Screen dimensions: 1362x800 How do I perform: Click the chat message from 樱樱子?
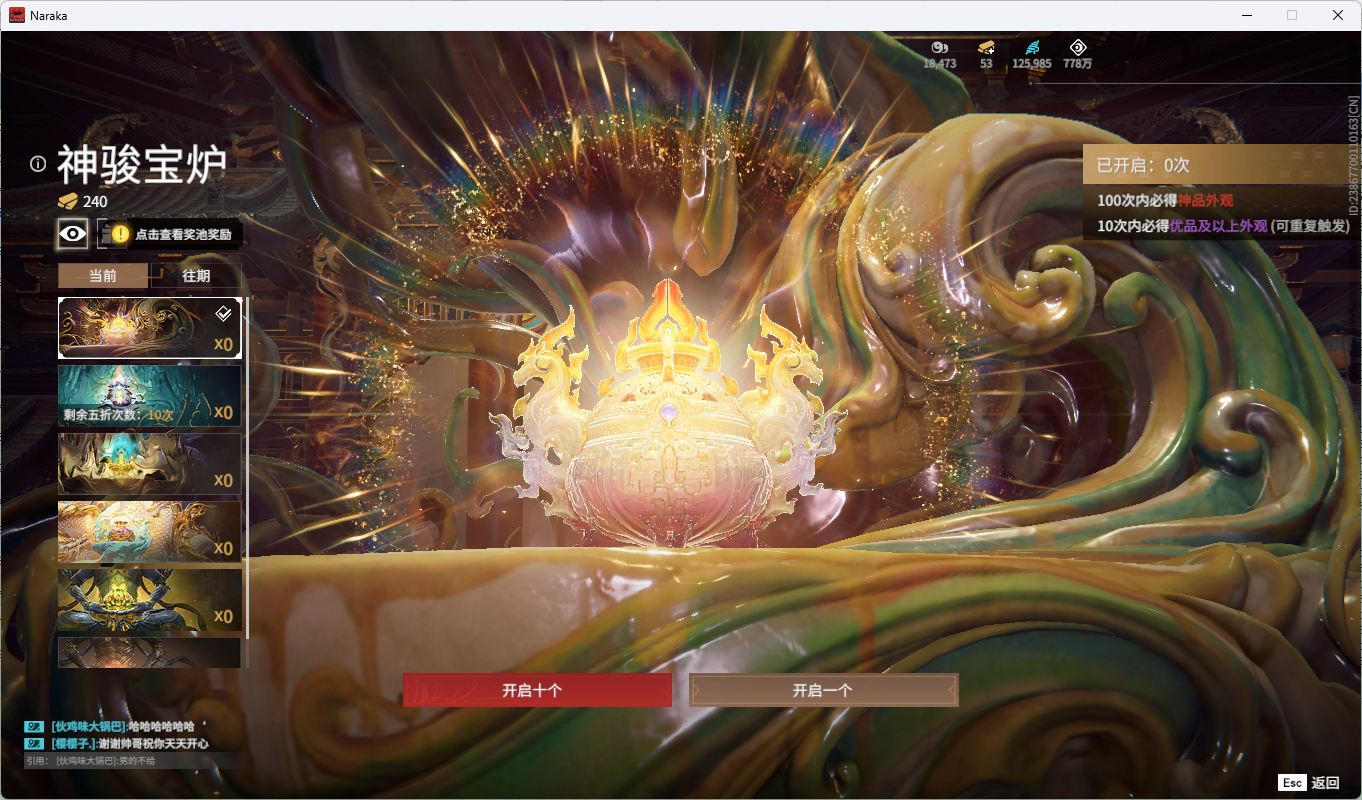130,744
